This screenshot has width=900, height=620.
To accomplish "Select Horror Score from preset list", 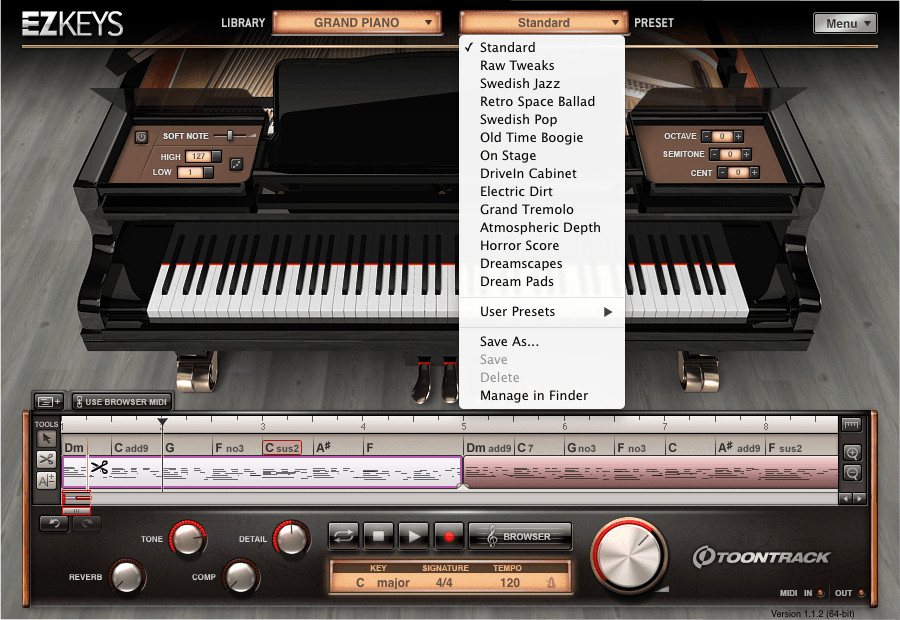I will [519, 246].
